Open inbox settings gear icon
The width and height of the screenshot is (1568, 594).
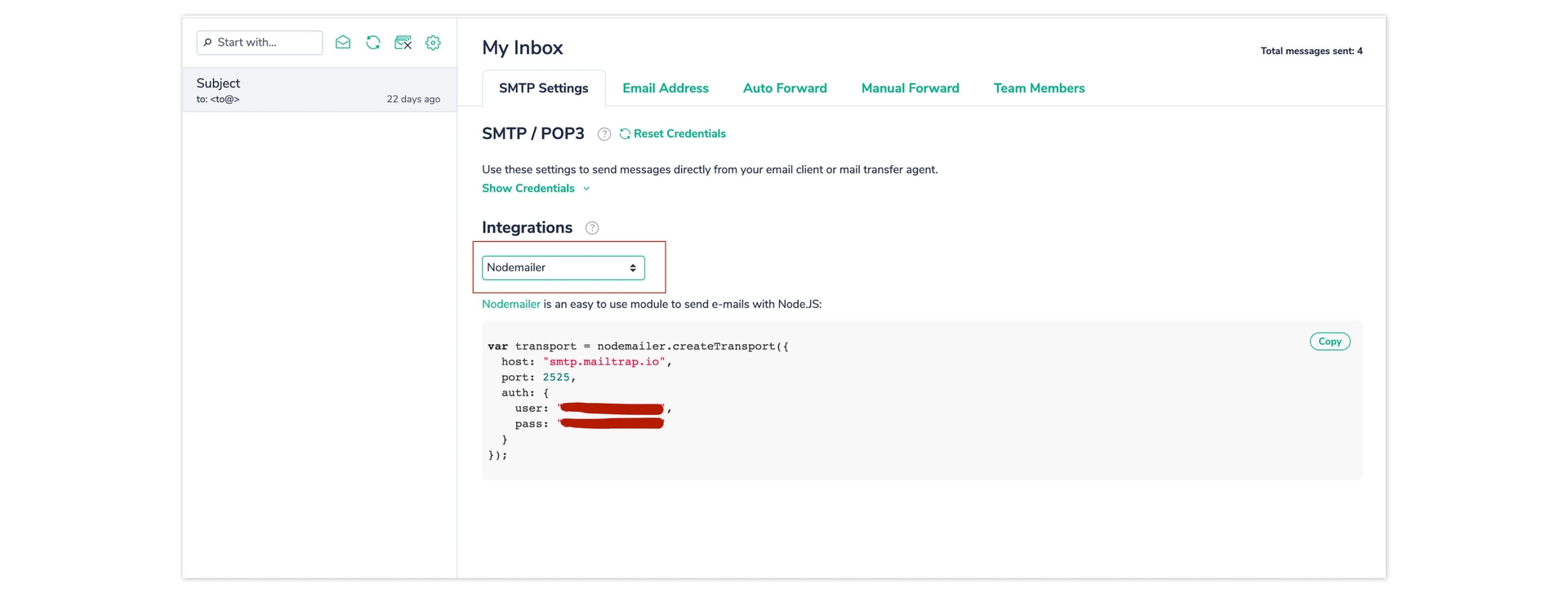(433, 42)
